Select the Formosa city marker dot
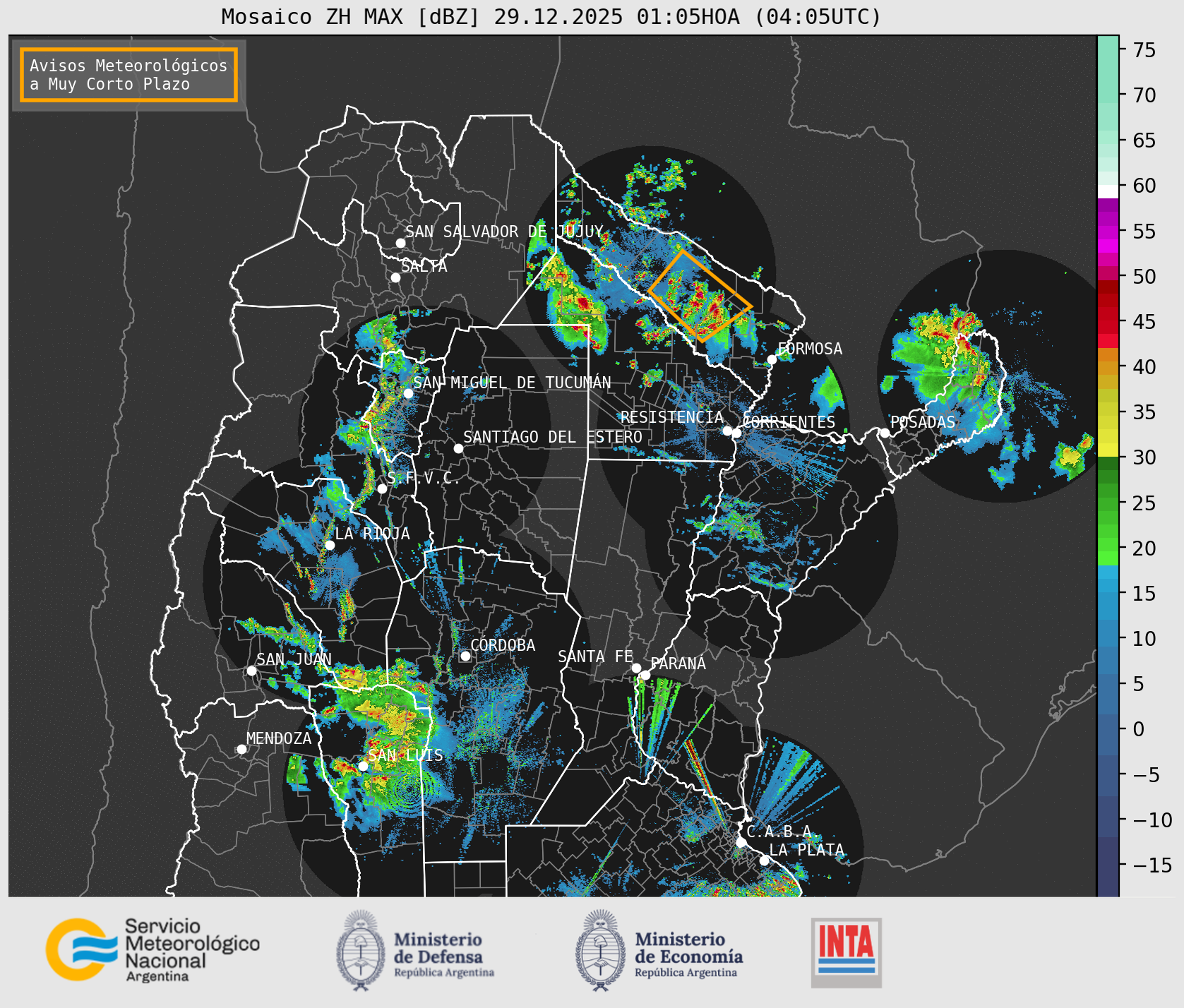The height and width of the screenshot is (1008, 1184). point(772,359)
